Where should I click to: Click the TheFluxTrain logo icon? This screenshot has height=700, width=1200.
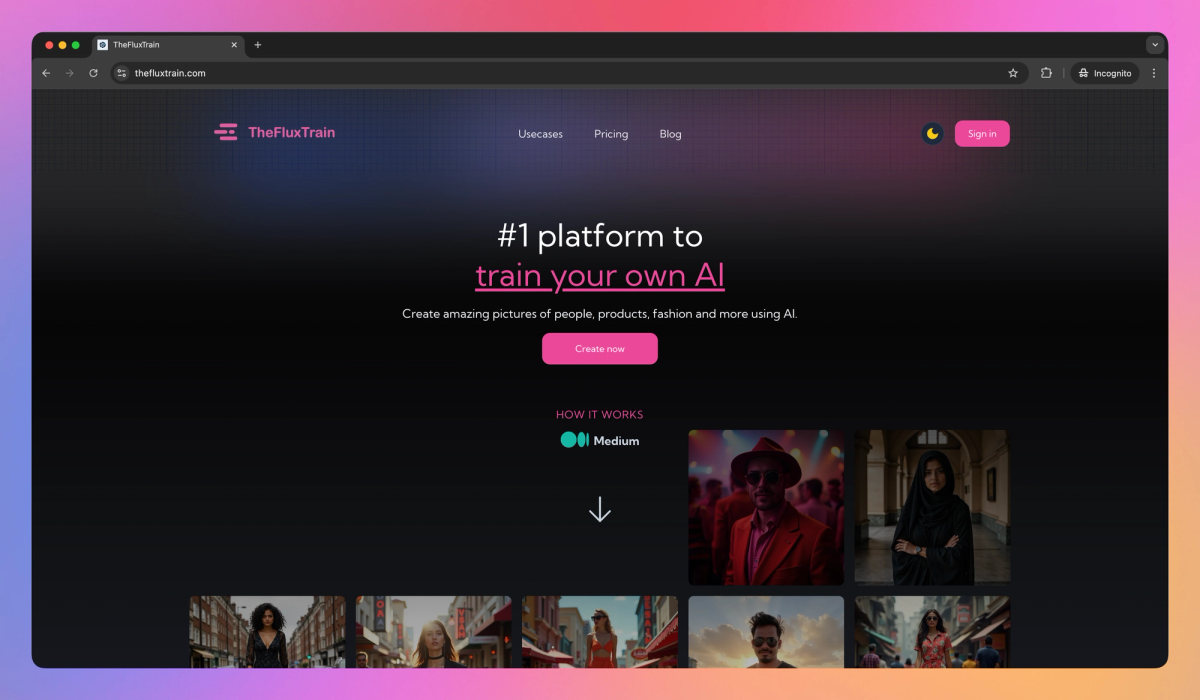226,132
